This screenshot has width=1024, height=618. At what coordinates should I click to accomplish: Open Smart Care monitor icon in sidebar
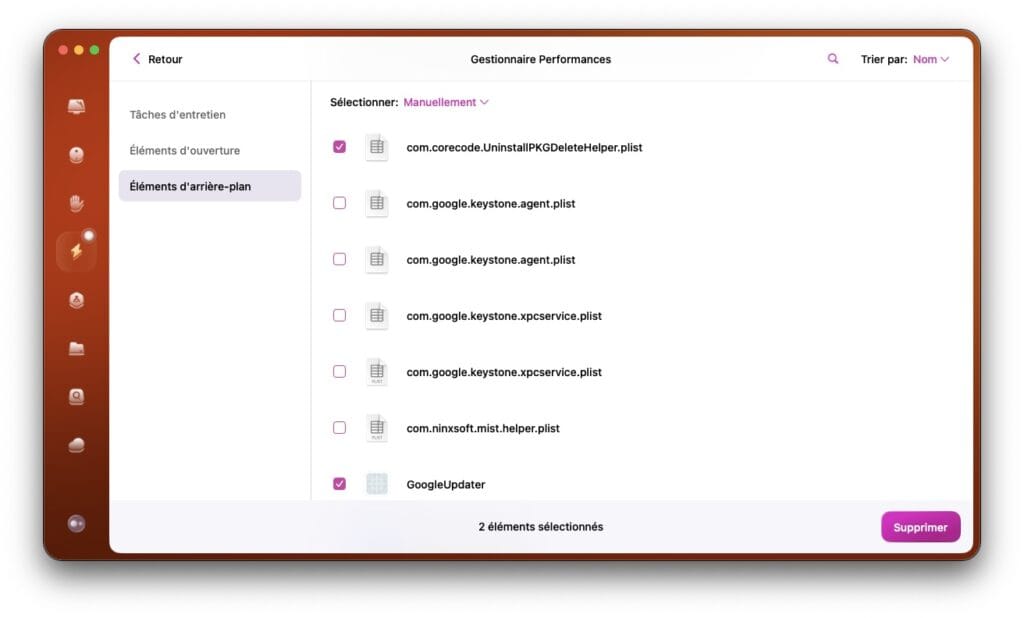coord(76,106)
